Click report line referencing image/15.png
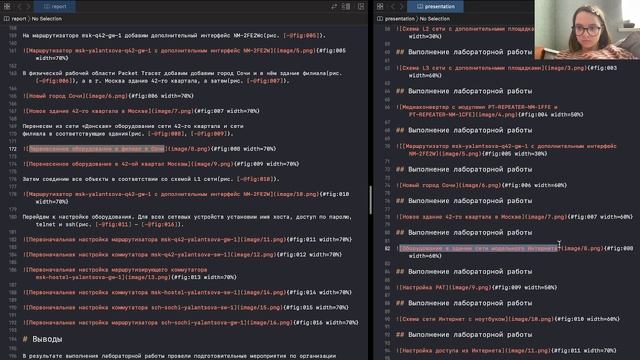Viewport: 640px width, 360px height. (186, 307)
